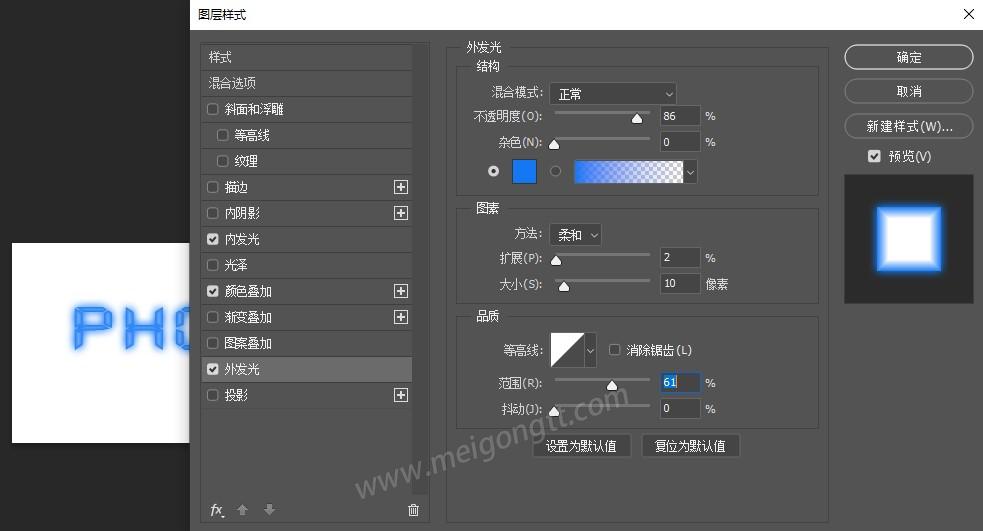Image resolution: width=983 pixels, height=531 pixels.
Task: Open the 方法 dropdown showing 柔和
Action: pos(575,235)
